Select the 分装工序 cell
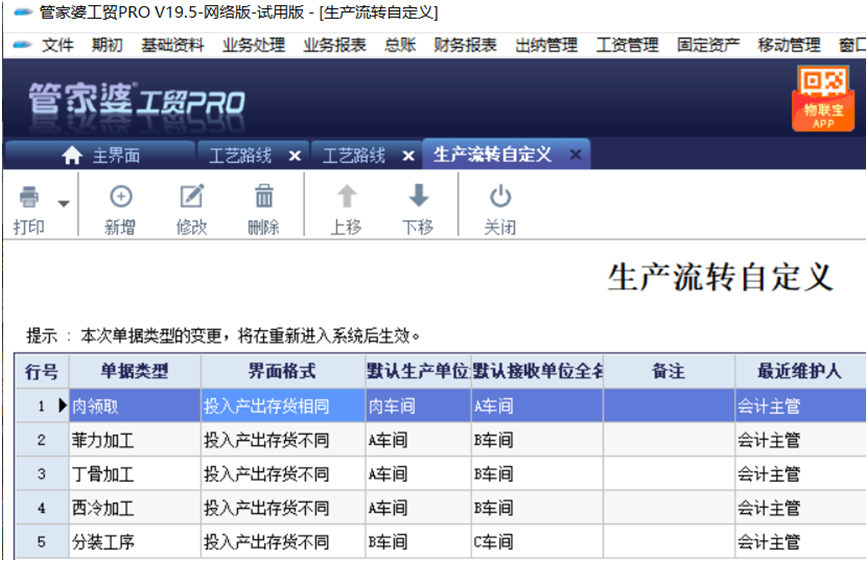Screen dimensions: 868x562 (135, 542)
